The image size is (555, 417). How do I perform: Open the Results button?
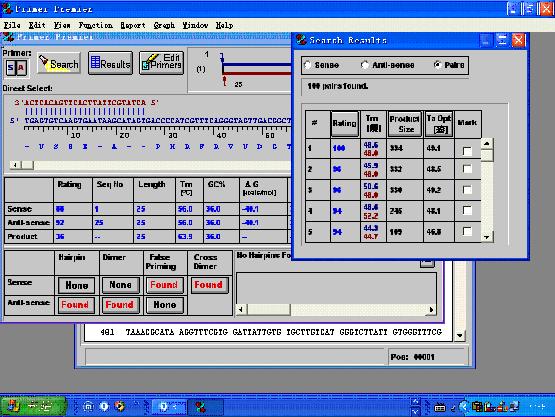pyautogui.click(x=110, y=63)
